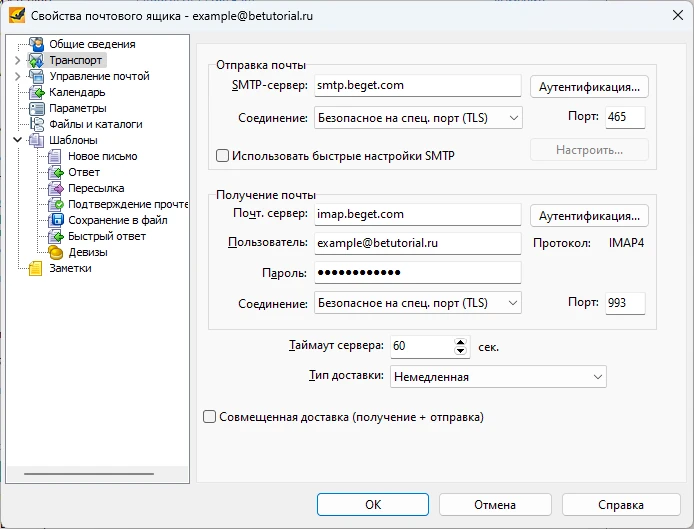Collapse the Шаблоны tree node

18,140
